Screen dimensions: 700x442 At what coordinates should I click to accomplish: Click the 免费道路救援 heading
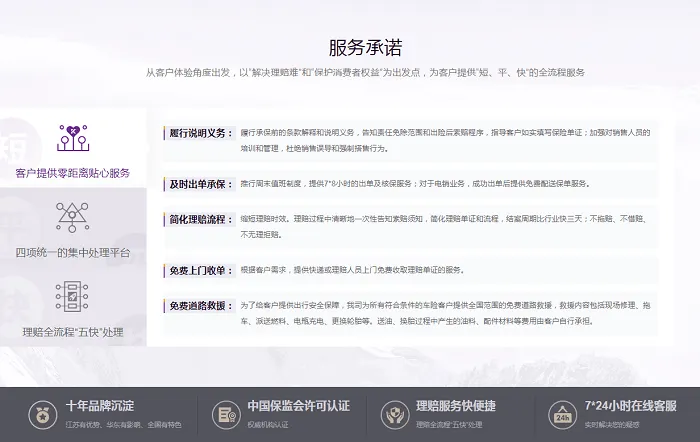(x=200, y=305)
